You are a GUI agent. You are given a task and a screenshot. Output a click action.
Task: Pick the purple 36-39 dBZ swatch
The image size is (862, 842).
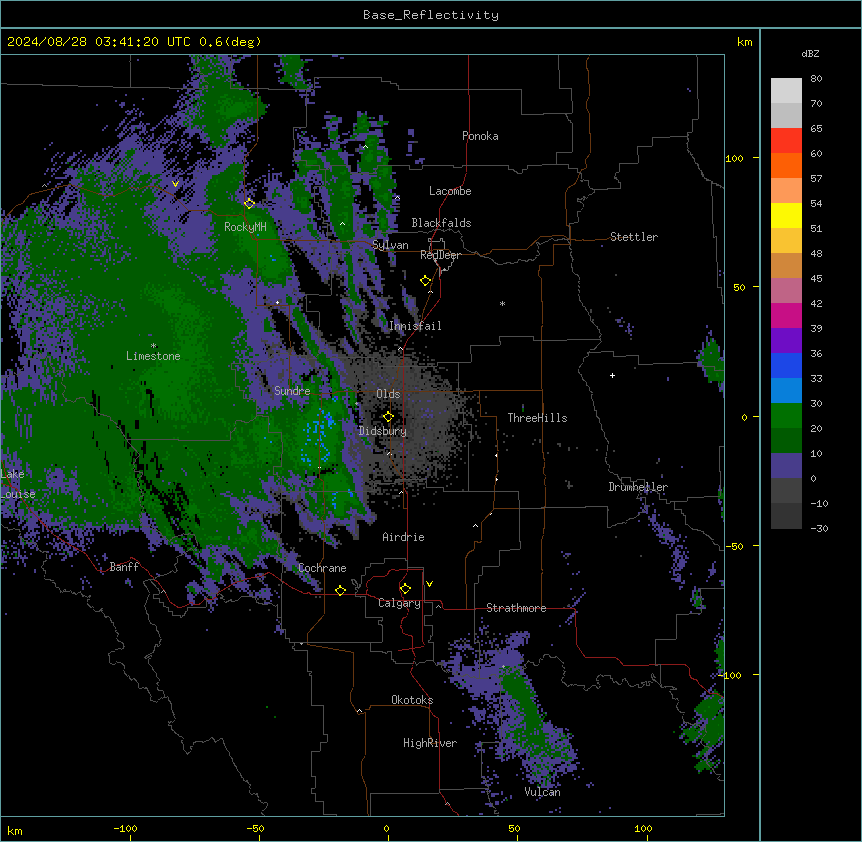click(x=786, y=341)
